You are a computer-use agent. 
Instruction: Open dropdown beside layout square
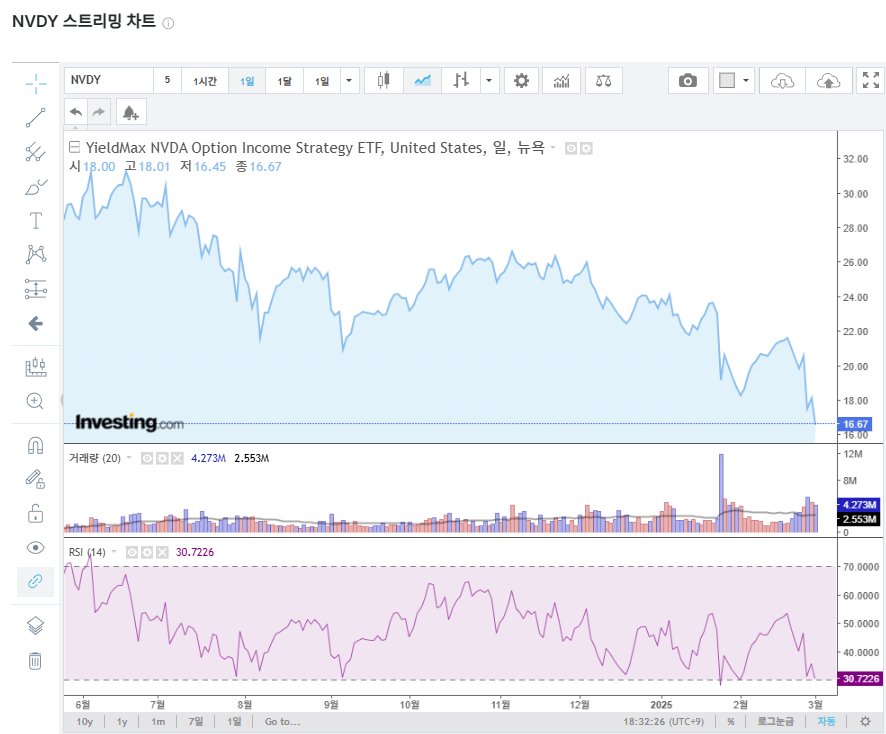coord(746,81)
